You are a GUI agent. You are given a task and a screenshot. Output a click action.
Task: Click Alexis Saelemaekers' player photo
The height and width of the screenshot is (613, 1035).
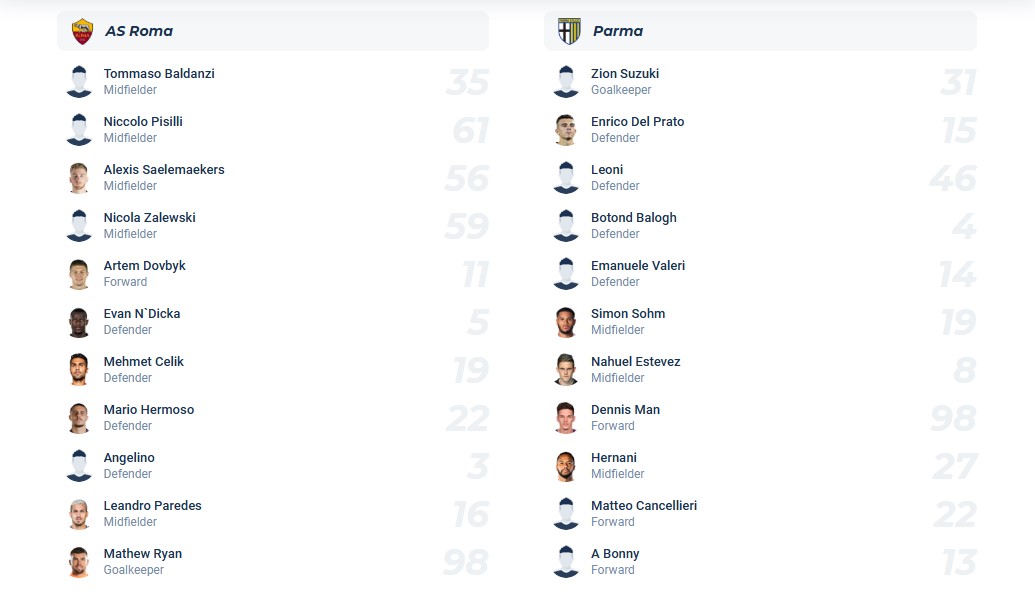[79, 178]
